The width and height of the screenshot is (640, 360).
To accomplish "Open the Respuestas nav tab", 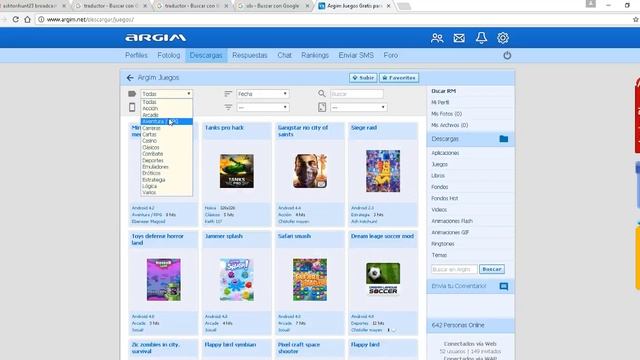I will pyautogui.click(x=249, y=55).
